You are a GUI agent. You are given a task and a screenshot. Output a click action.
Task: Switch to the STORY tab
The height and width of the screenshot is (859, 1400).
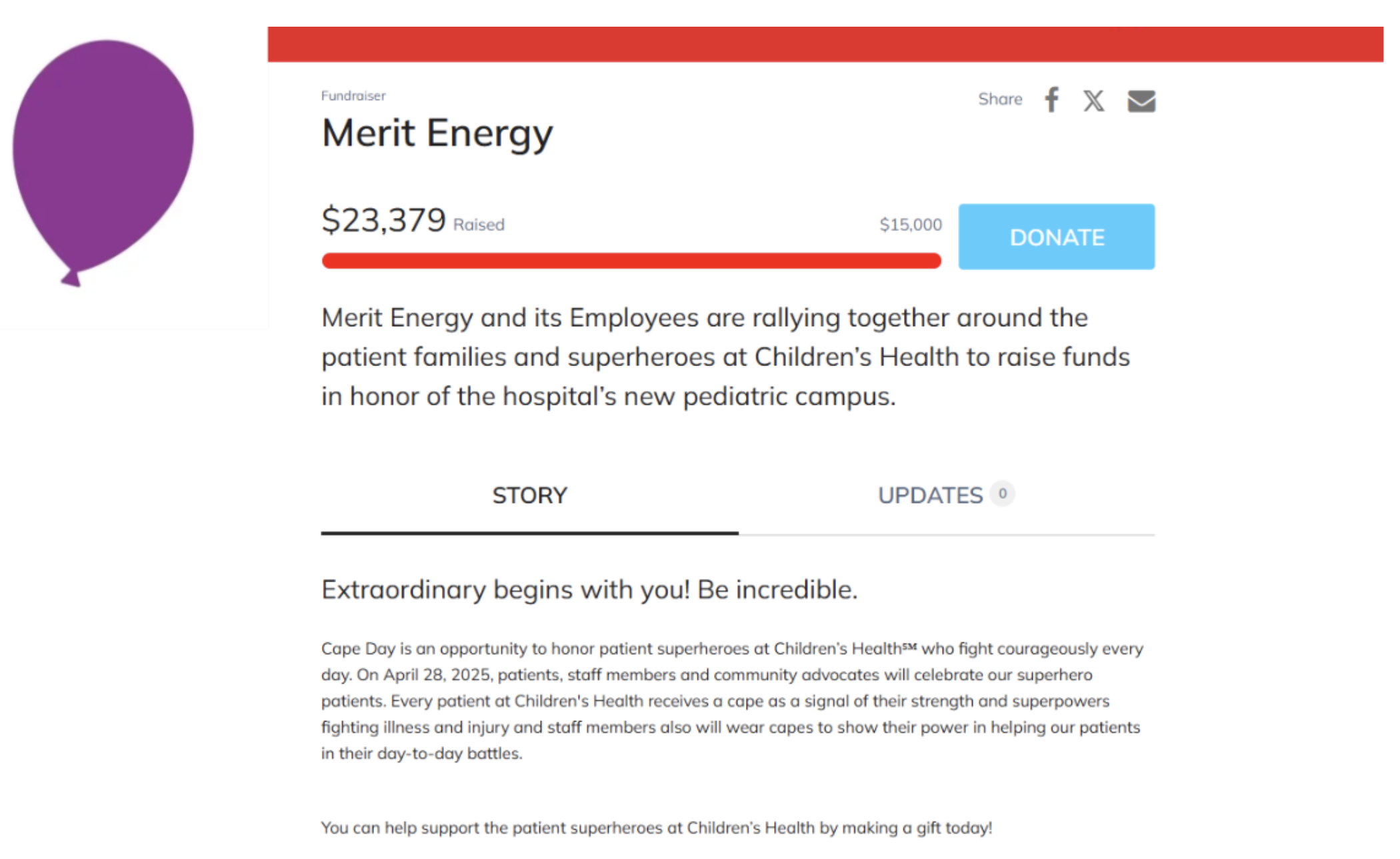pos(530,496)
